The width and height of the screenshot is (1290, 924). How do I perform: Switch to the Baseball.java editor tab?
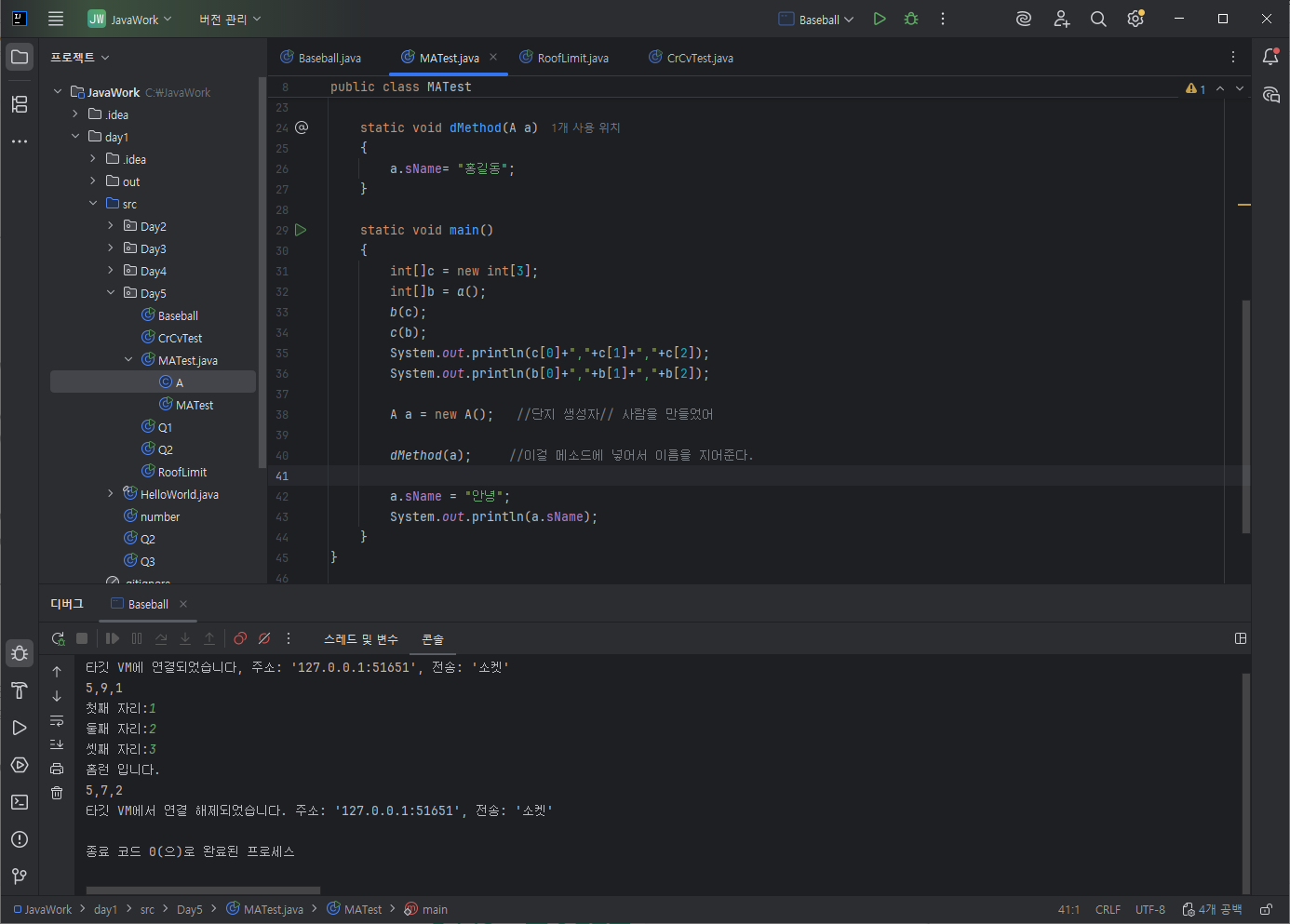(x=321, y=58)
